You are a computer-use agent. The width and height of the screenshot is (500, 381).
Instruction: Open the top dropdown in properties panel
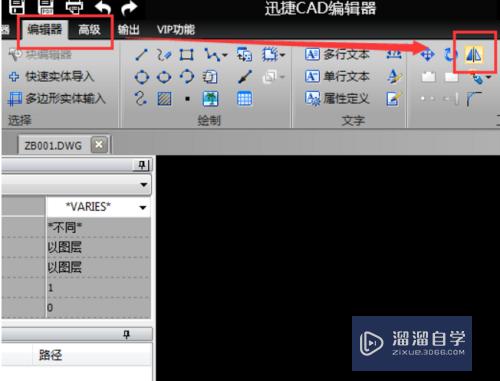144,184
